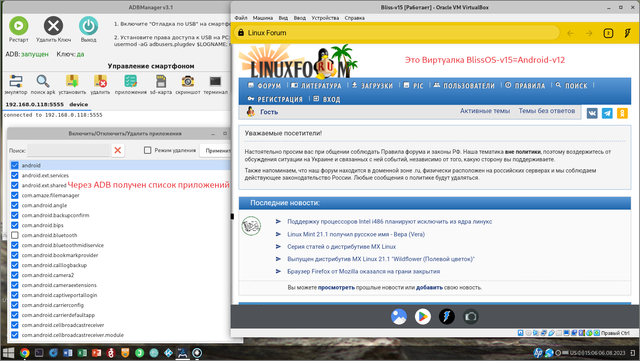Open the Telegram icon on forum
640x361 pixels.
click(607, 113)
